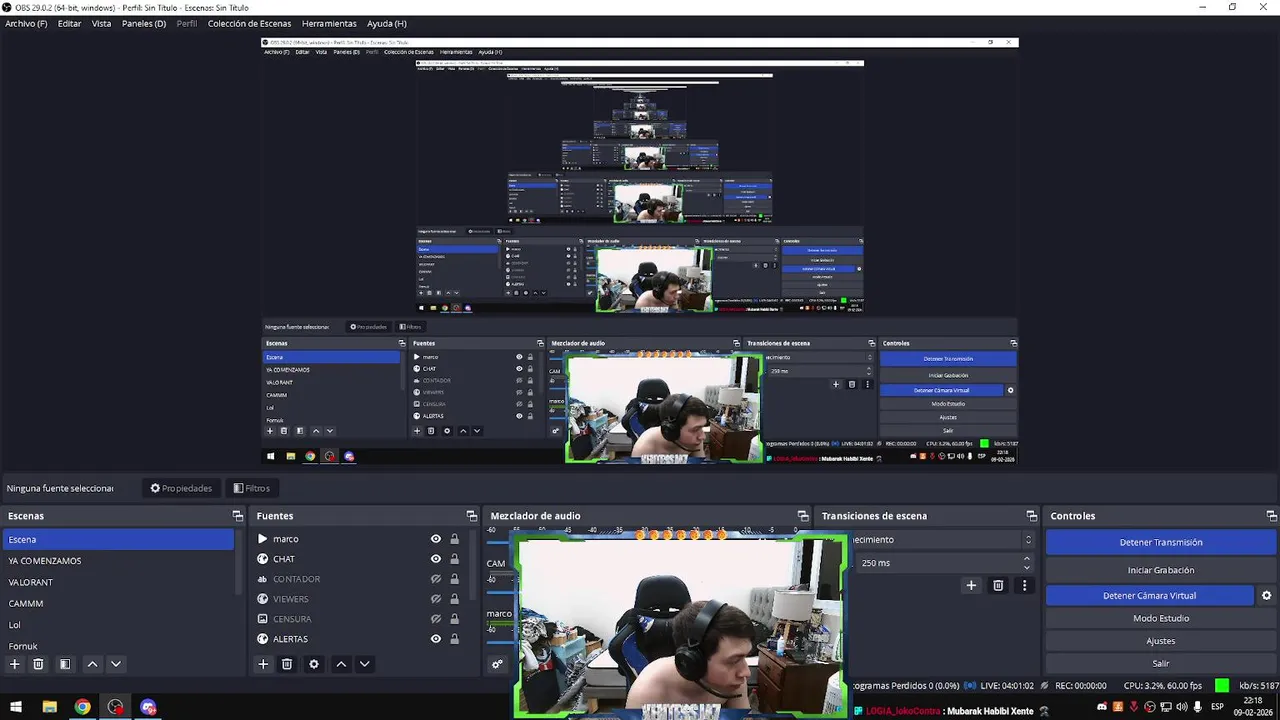
Task: Show the VIEWERS source
Action: click(436, 599)
